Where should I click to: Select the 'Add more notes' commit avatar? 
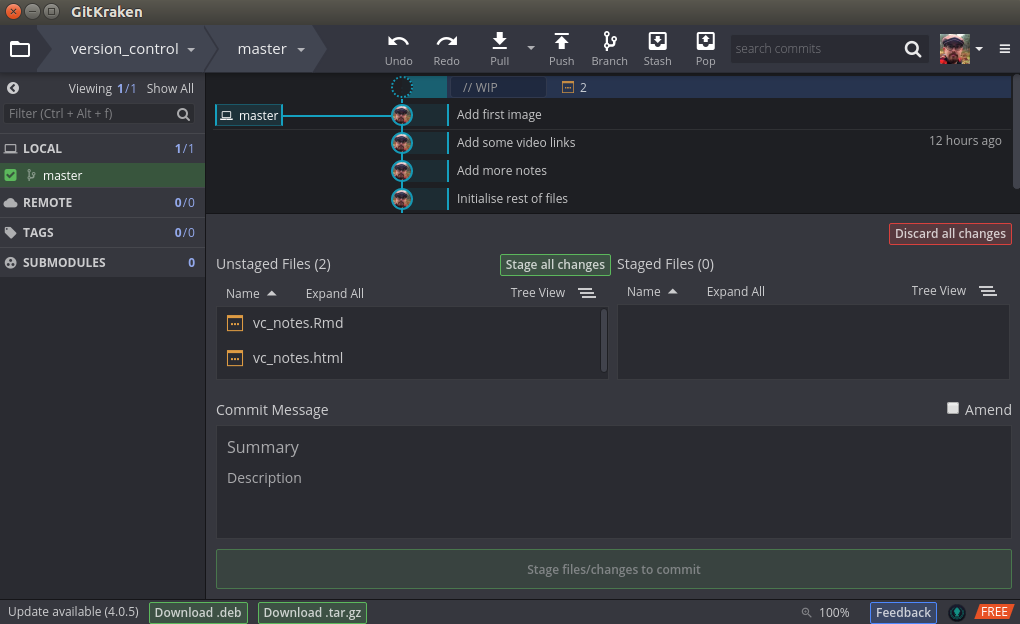(401, 170)
